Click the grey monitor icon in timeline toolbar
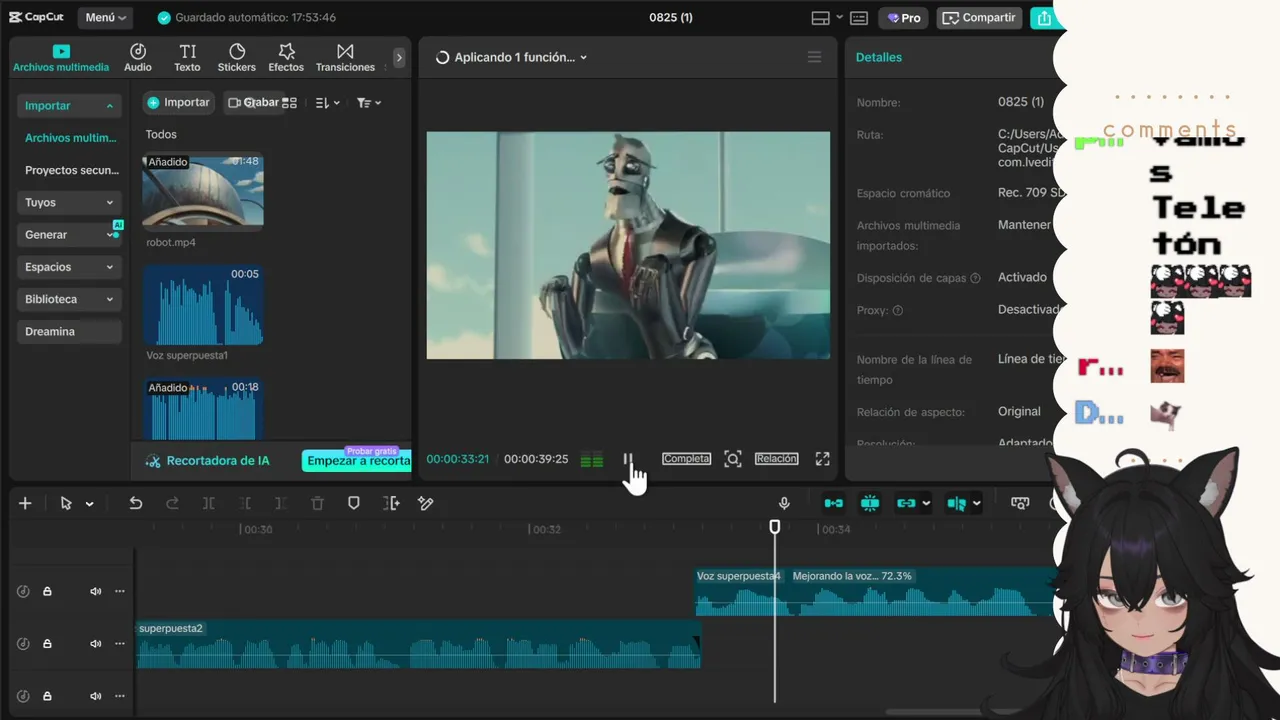The height and width of the screenshot is (720, 1280). click(1020, 503)
